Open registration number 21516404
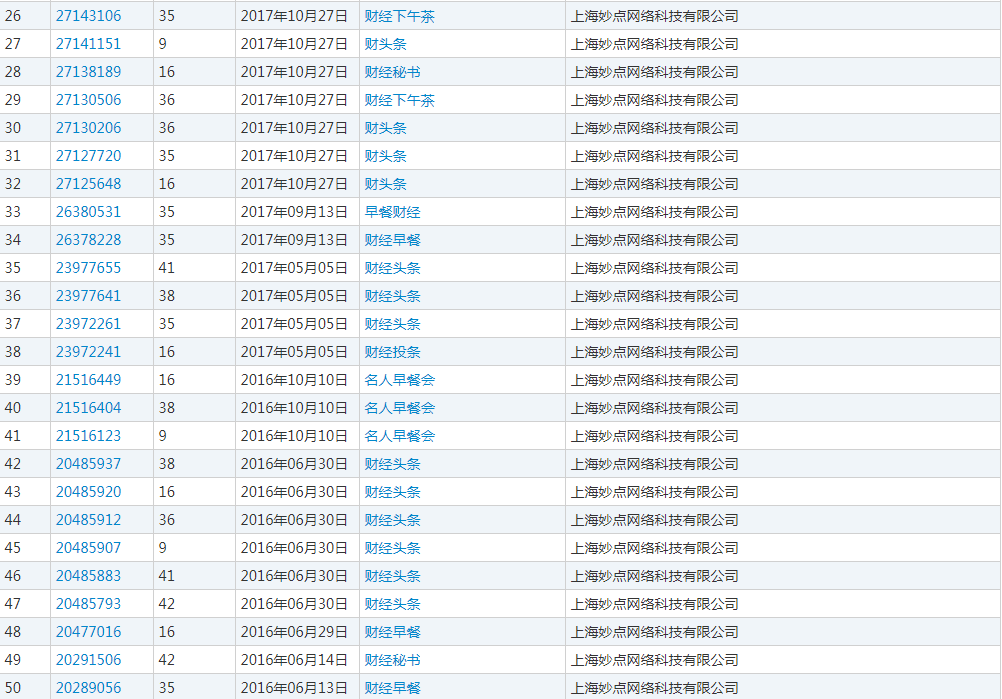Viewport: 1002px width, 699px height. (88, 408)
